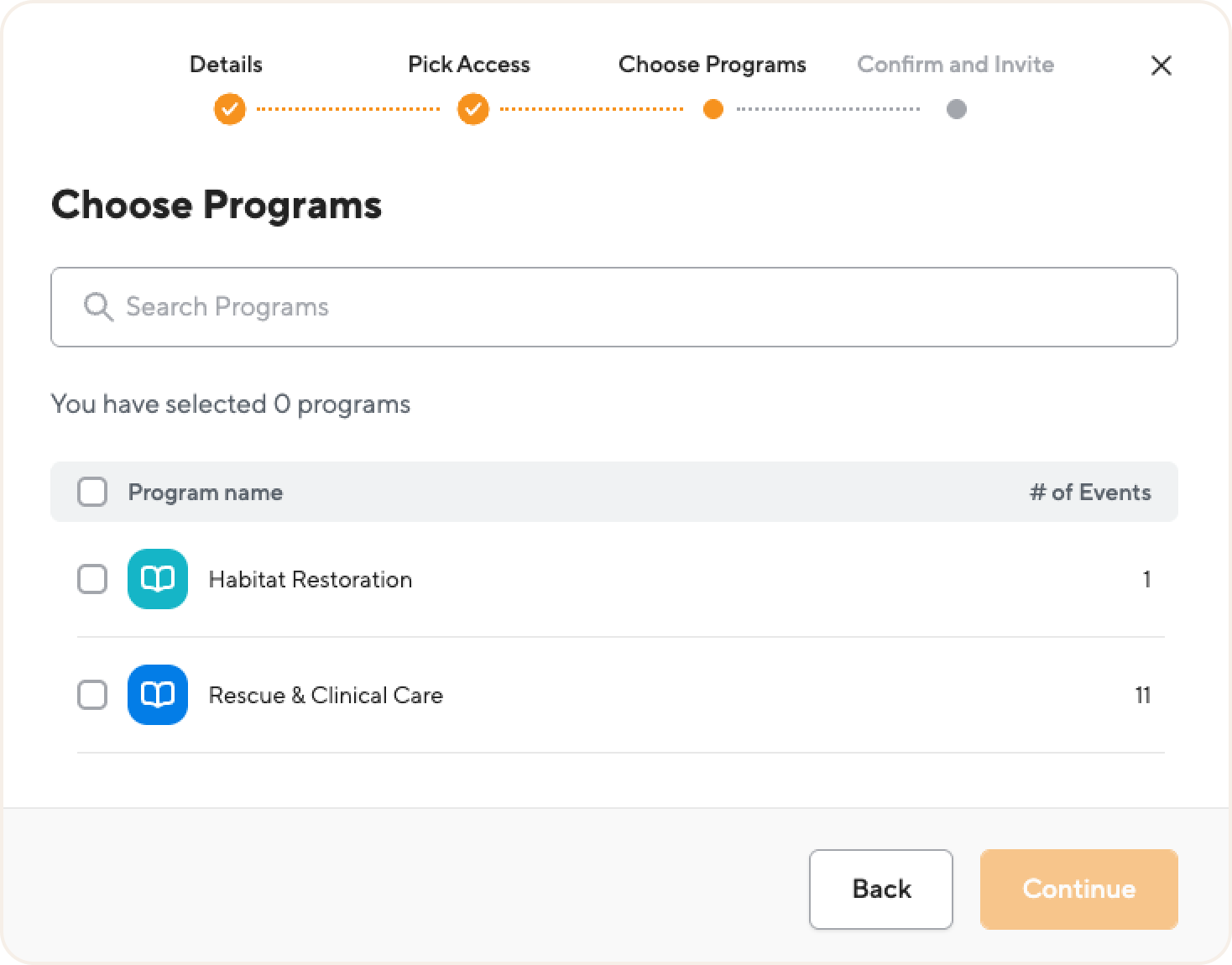
Task: Select the Choose Programs step label
Action: tap(713, 65)
